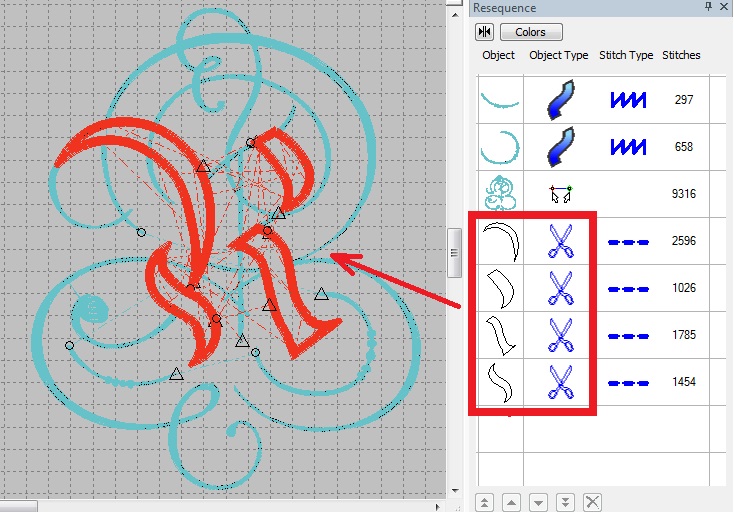Click the run stitch dashes icon in 1454 row
Screen dimensions: 734x512
click(x=628, y=383)
